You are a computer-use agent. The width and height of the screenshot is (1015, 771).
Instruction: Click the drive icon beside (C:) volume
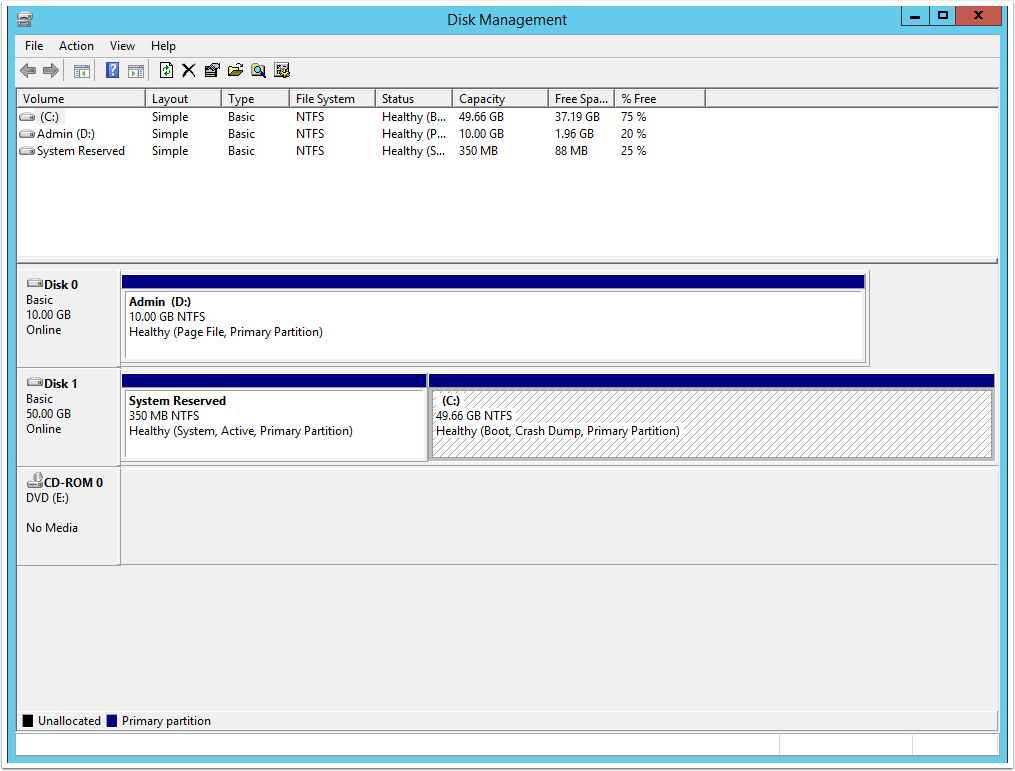[27, 117]
